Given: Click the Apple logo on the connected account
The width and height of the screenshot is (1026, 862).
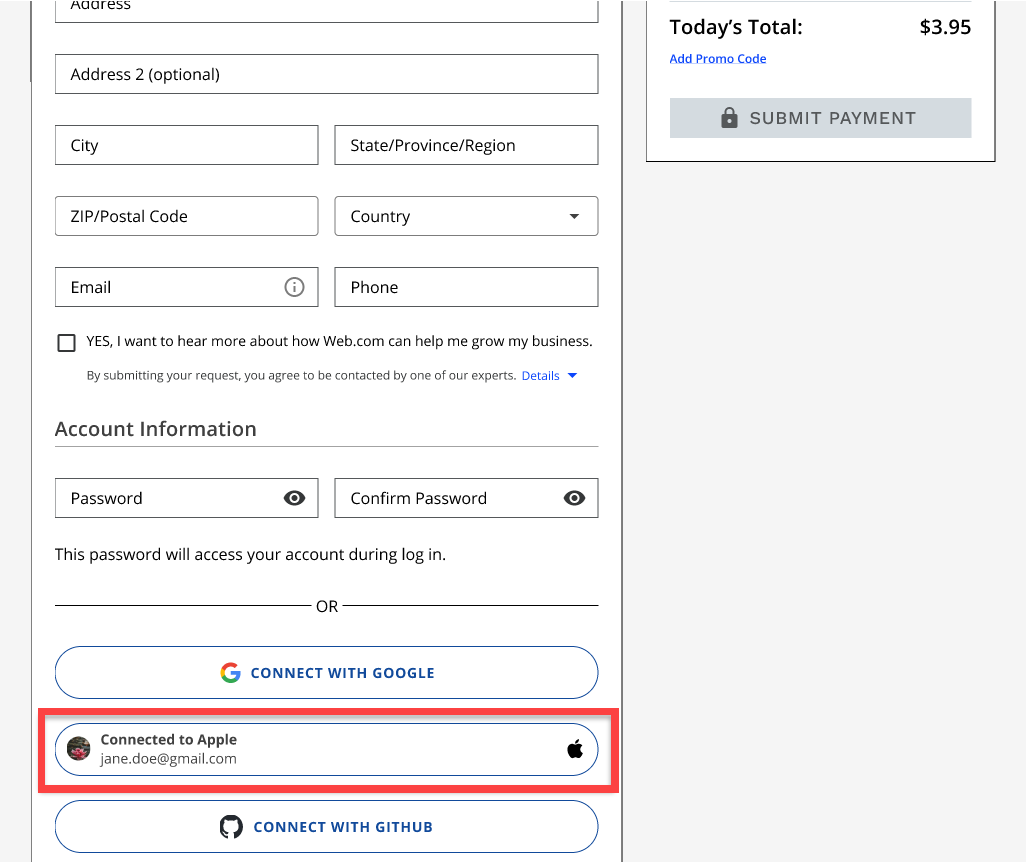Looking at the screenshot, I should [575, 748].
